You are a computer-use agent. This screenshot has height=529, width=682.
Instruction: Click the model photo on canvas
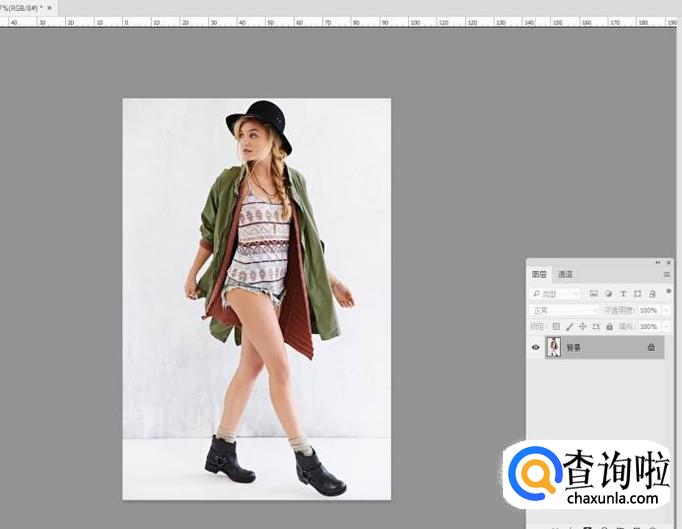pyautogui.click(x=257, y=299)
